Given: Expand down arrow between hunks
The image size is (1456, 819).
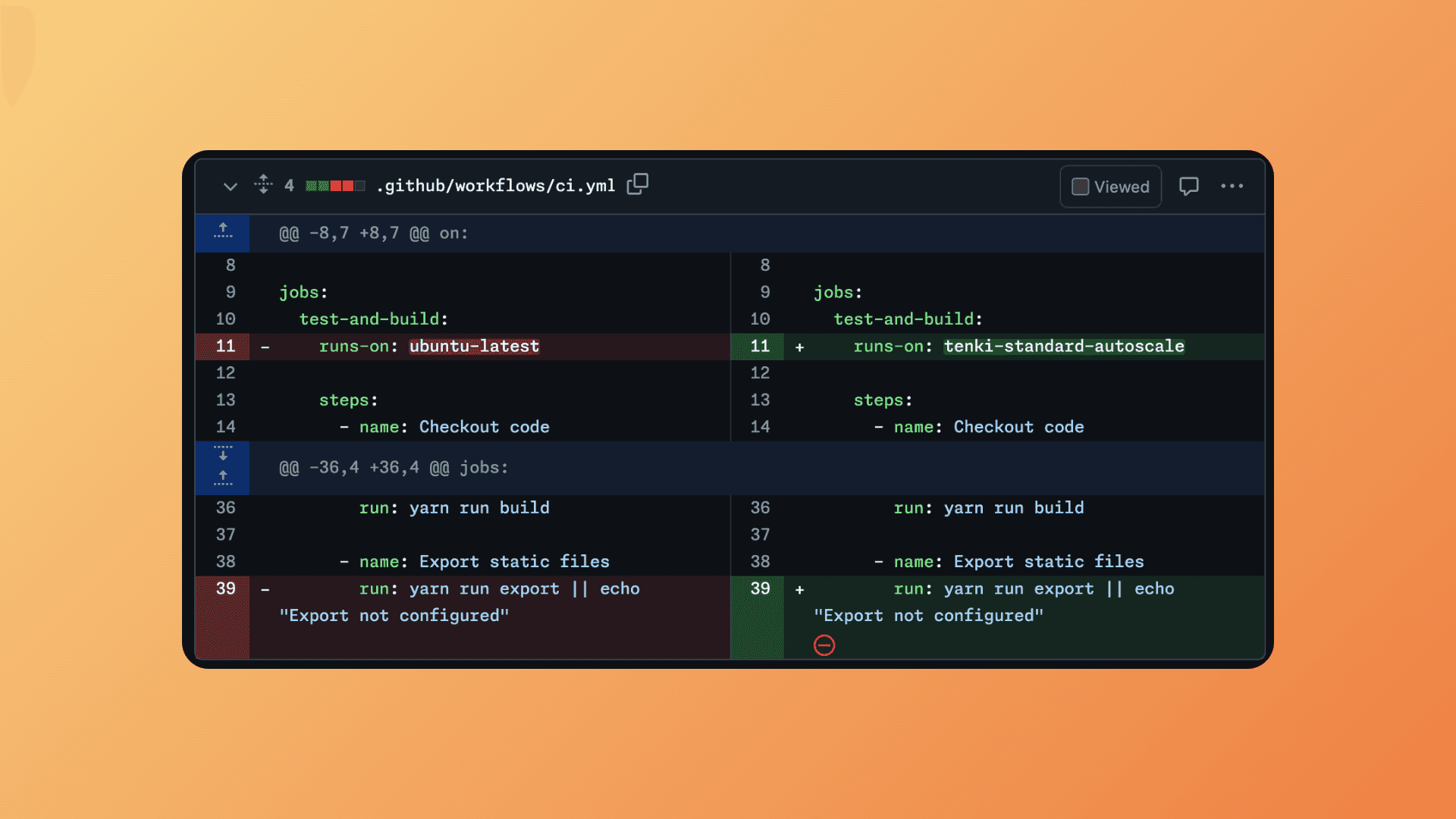Looking at the screenshot, I should pyautogui.click(x=223, y=454).
